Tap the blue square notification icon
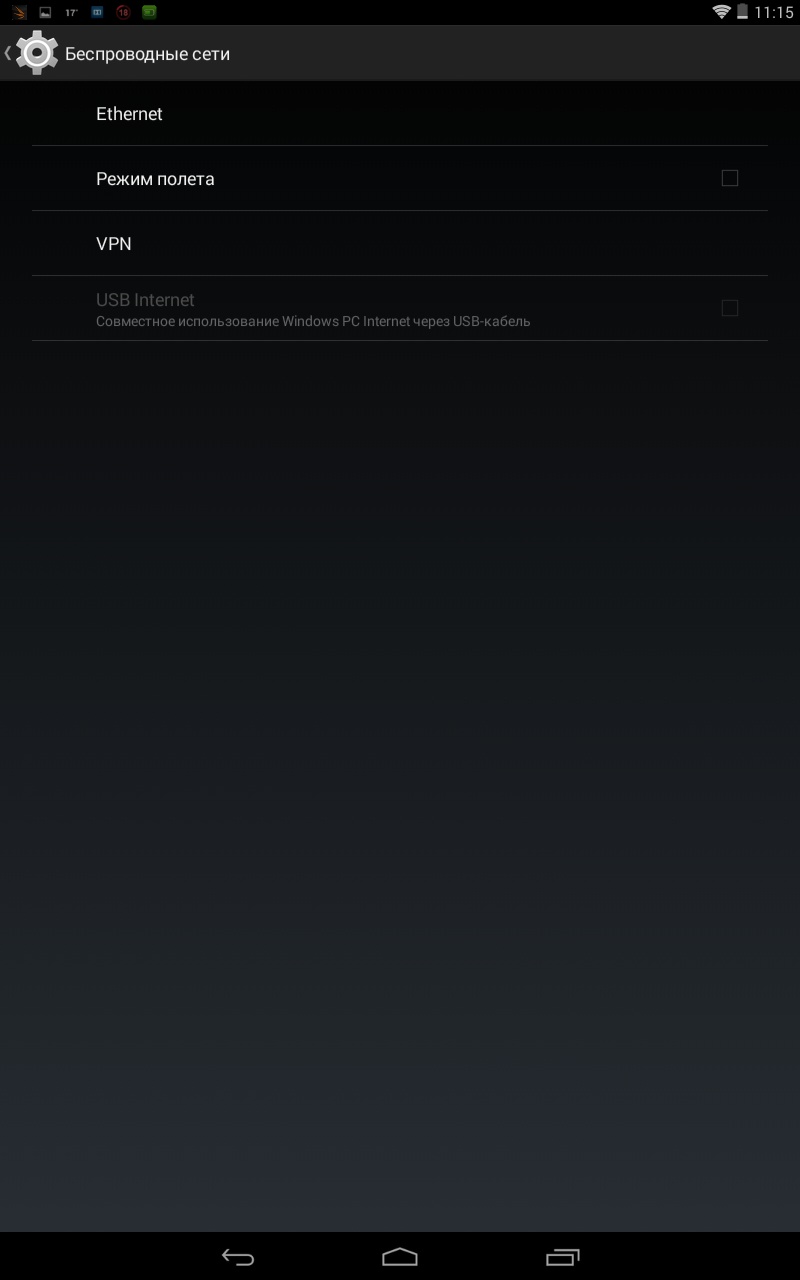This screenshot has width=800, height=1280. [97, 13]
